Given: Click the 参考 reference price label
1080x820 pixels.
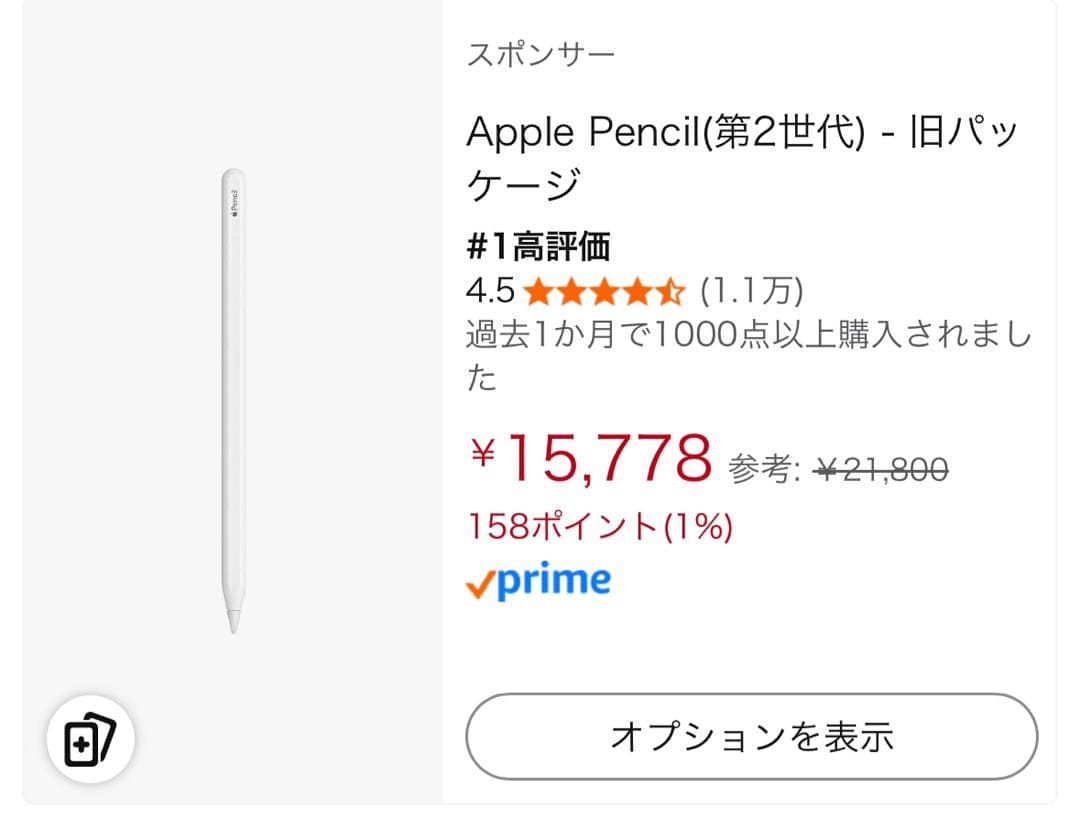Looking at the screenshot, I should pos(766,465).
